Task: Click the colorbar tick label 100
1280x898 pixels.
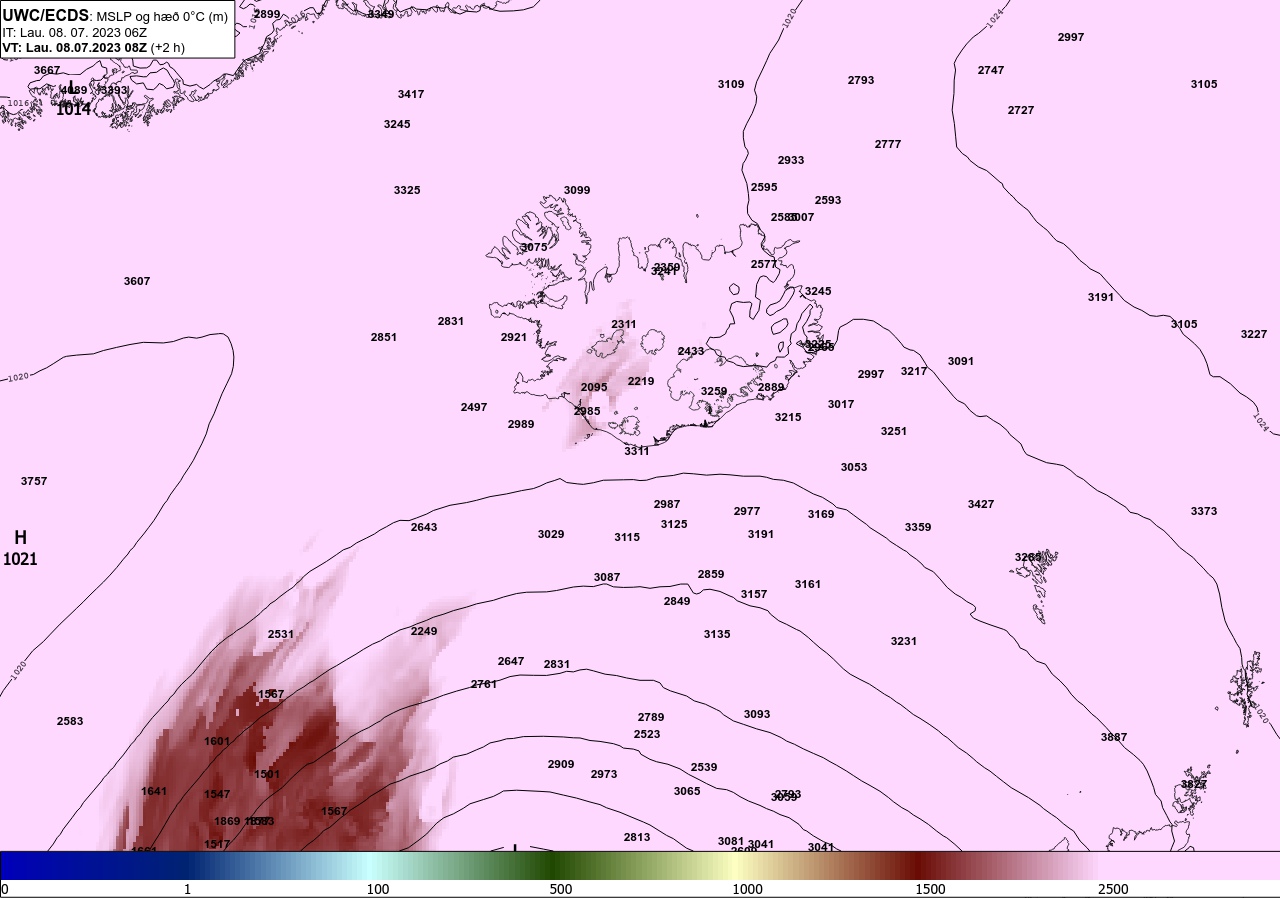Action: point(378,889)
